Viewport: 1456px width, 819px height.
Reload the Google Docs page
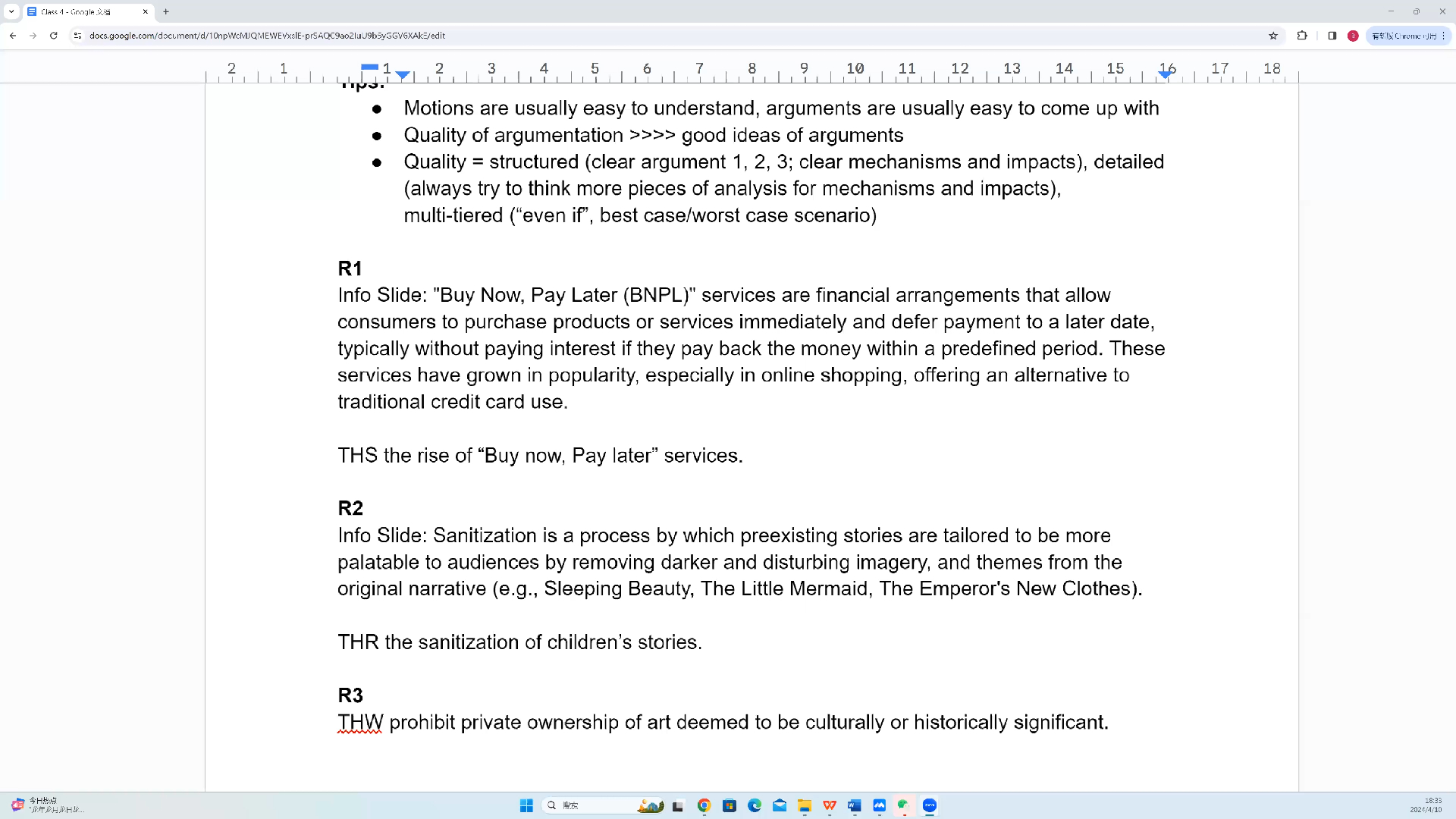[53, 36]
